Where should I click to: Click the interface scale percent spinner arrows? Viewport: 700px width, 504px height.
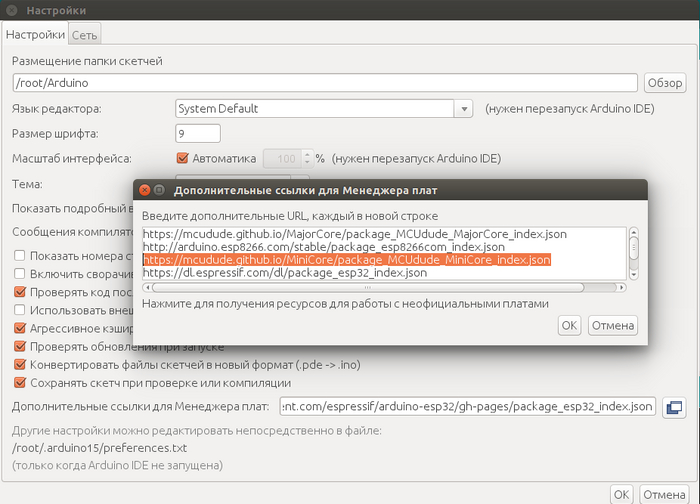pos(307,158)
